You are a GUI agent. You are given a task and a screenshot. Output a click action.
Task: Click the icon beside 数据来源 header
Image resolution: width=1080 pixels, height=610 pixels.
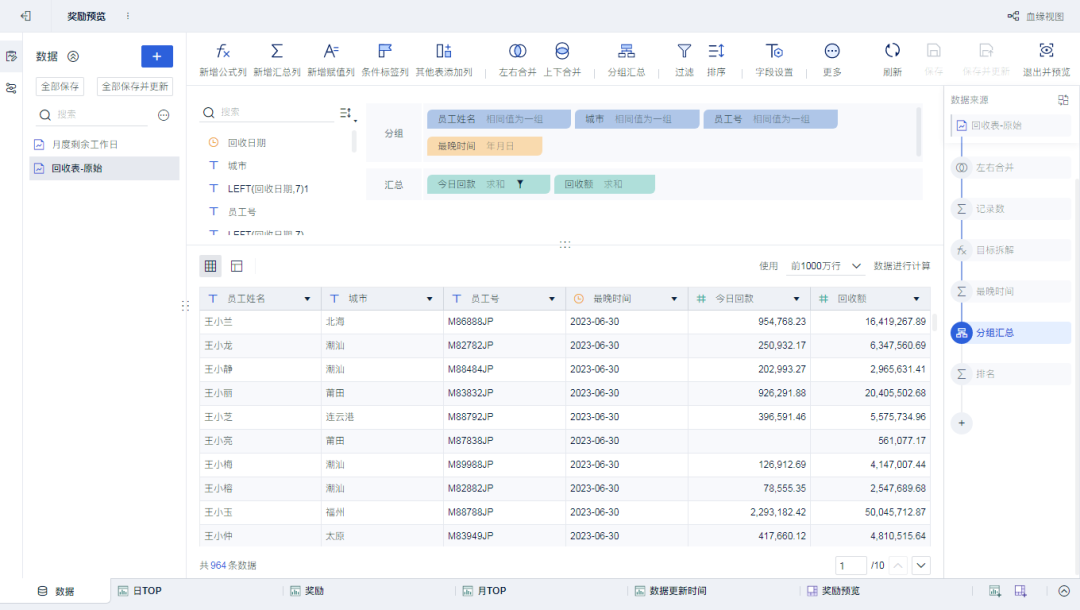pyautogui.click(x=1063, y=100)
